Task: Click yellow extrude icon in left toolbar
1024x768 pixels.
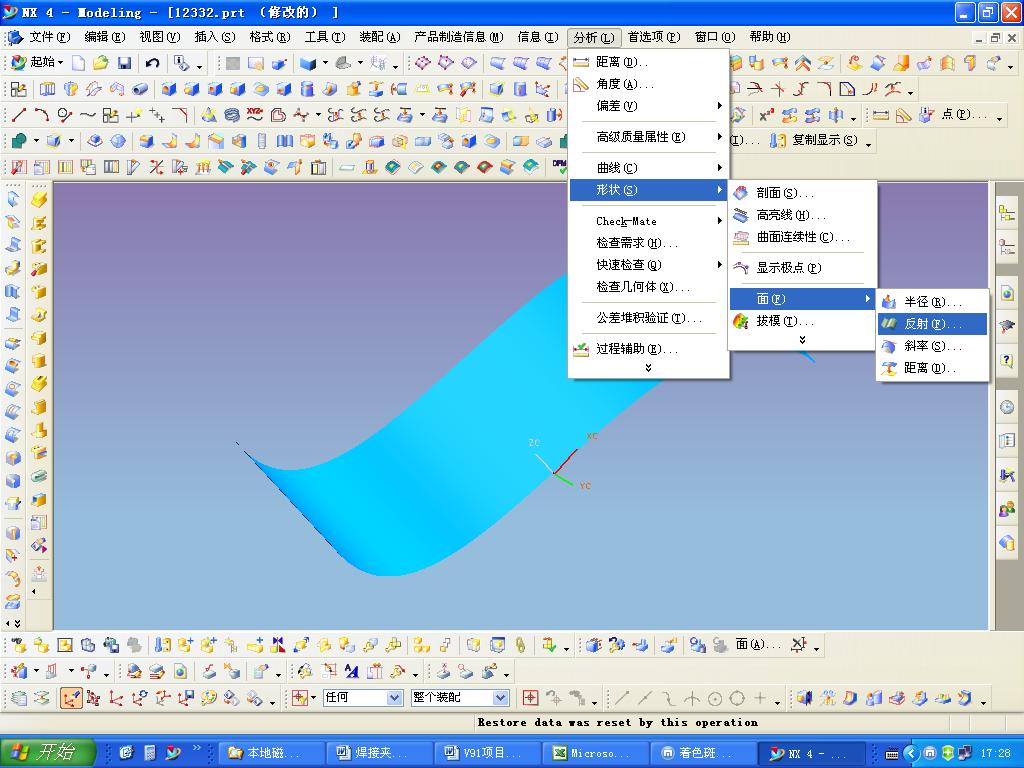Action: tap(39, 199)
